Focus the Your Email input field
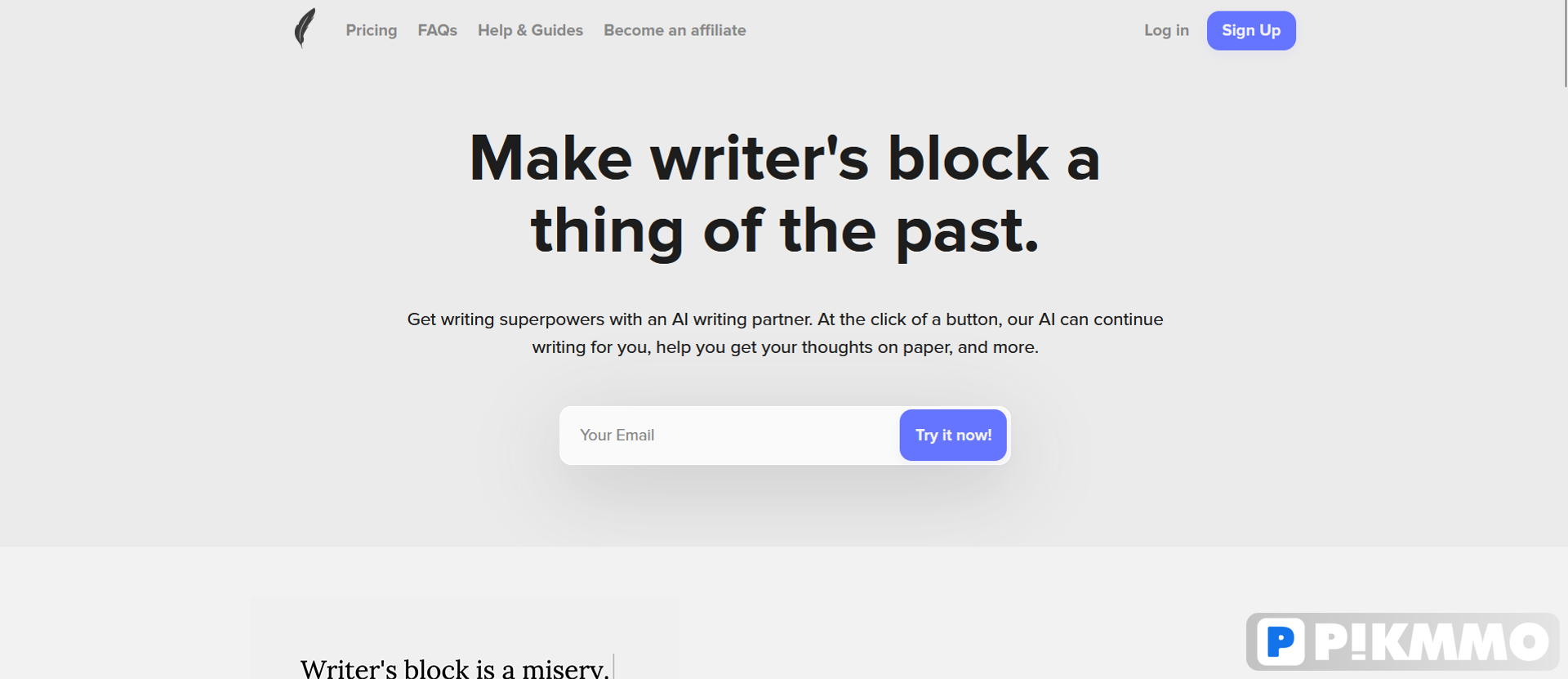This screenshot has width=1568, height=679. tap(731, 436)
